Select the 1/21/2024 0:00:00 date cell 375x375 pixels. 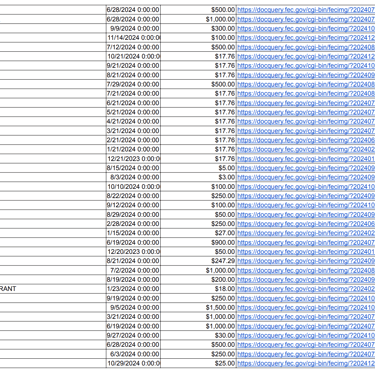click(133, 149)
